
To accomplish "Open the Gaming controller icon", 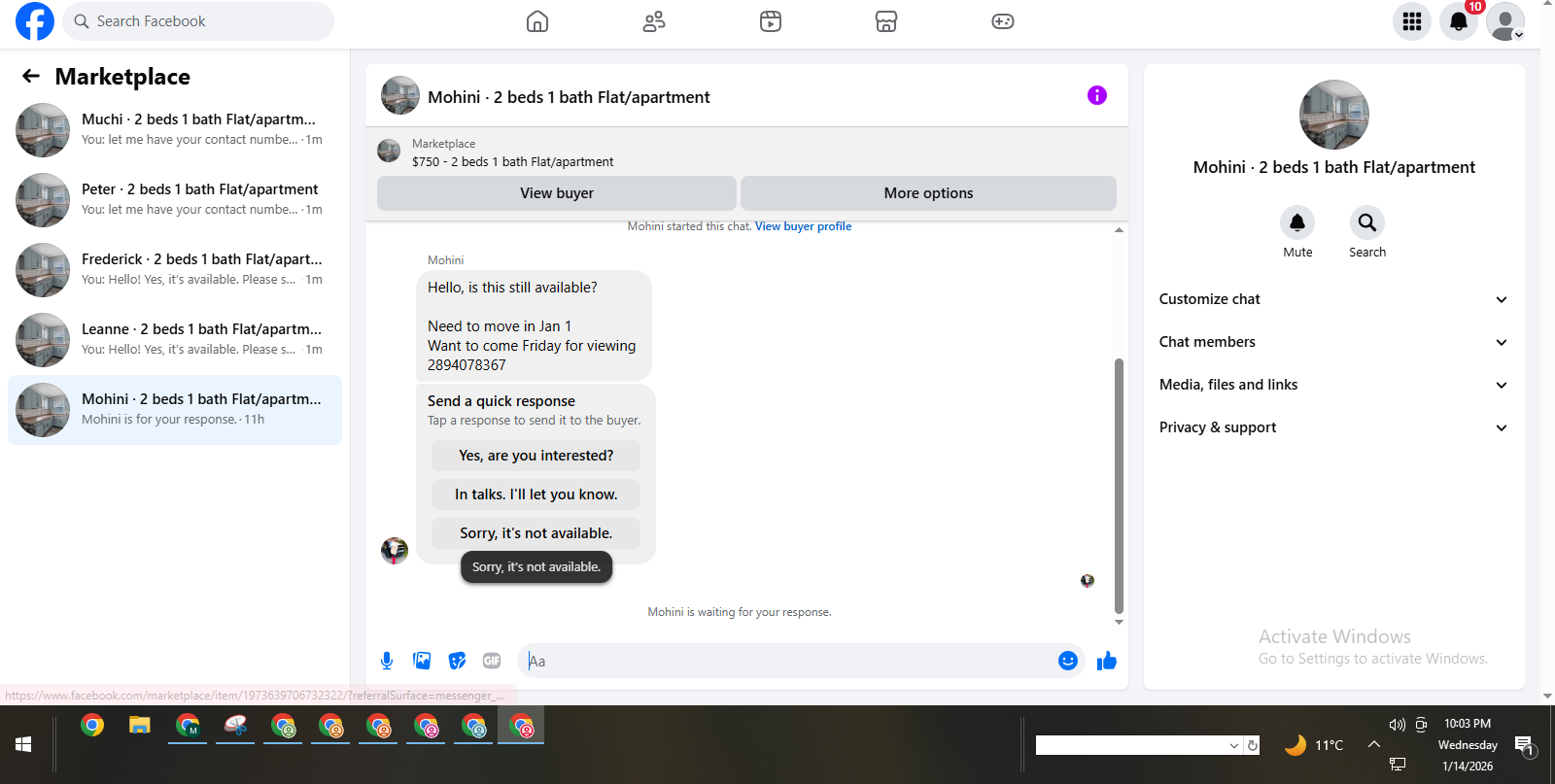I will point(1003,21).
